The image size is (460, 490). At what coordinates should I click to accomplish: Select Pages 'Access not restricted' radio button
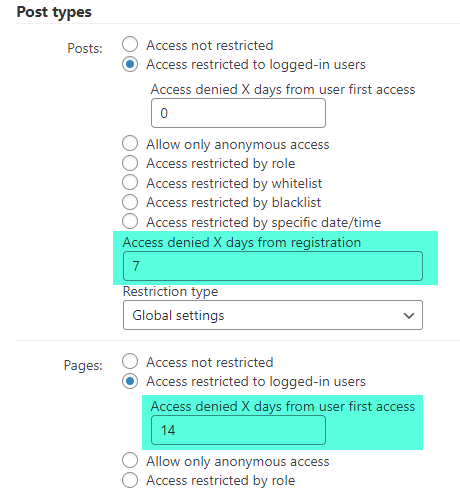coord(130,361)
